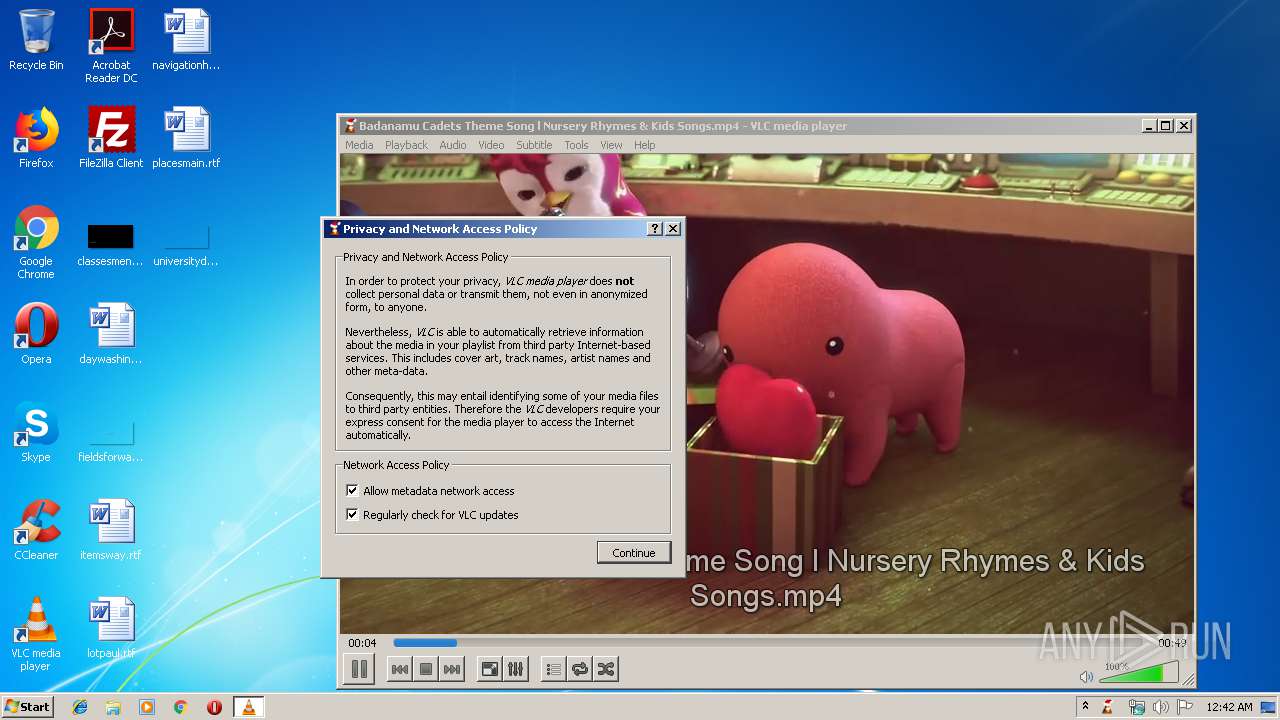Toggle elapsed time display 00:04
This screenshot has height=720, width=1280.
[362, 643]
